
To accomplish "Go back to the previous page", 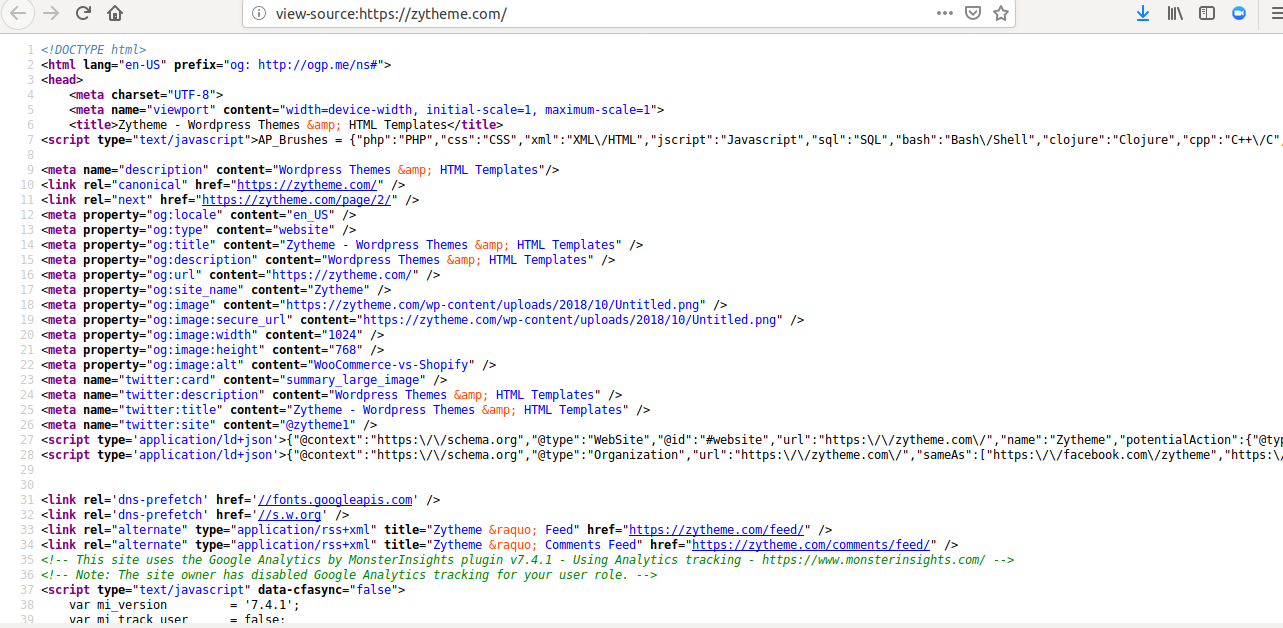I will [x=19, y=13].
